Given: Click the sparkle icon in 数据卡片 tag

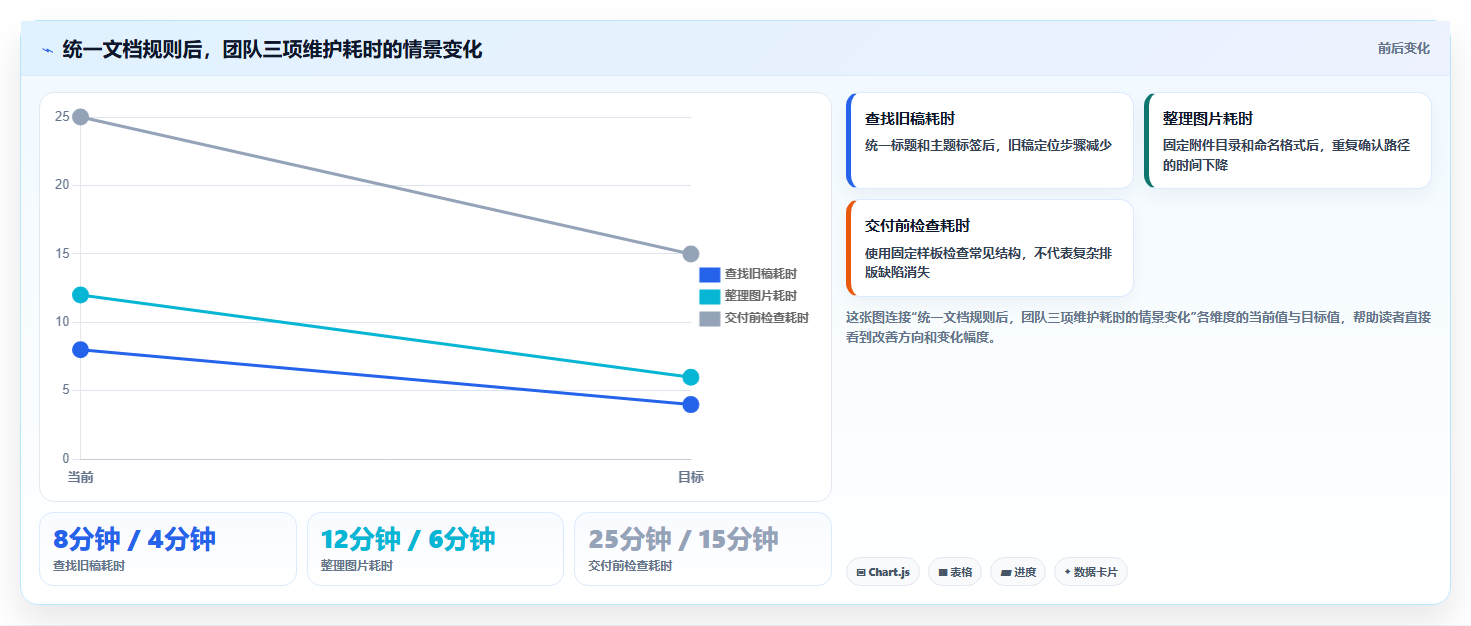Looking at the screenshot, I should (1067, 572).
